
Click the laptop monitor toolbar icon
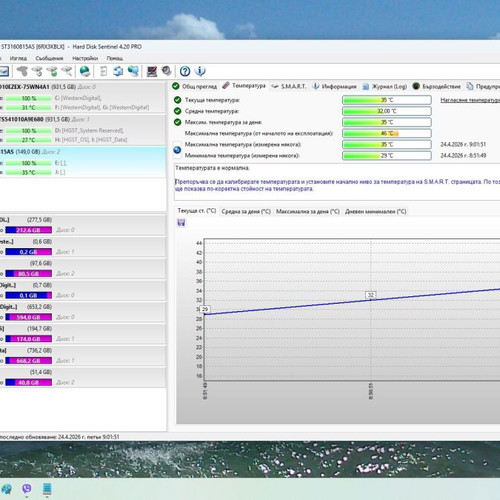coord(152,71)
